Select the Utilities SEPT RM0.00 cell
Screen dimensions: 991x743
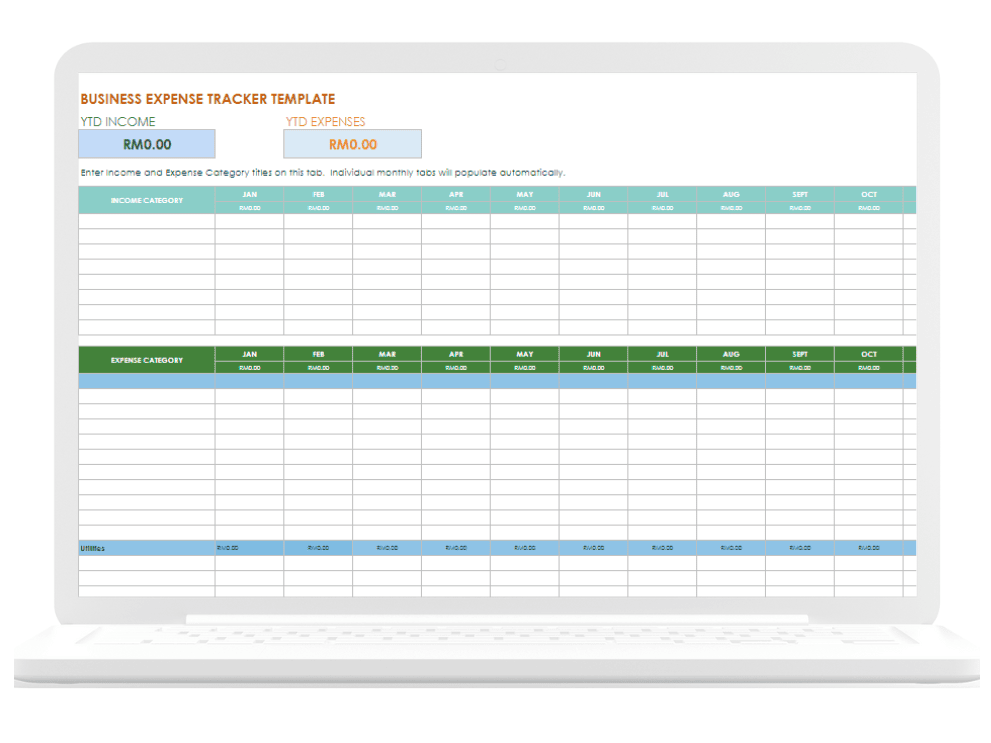pos(800,548)
